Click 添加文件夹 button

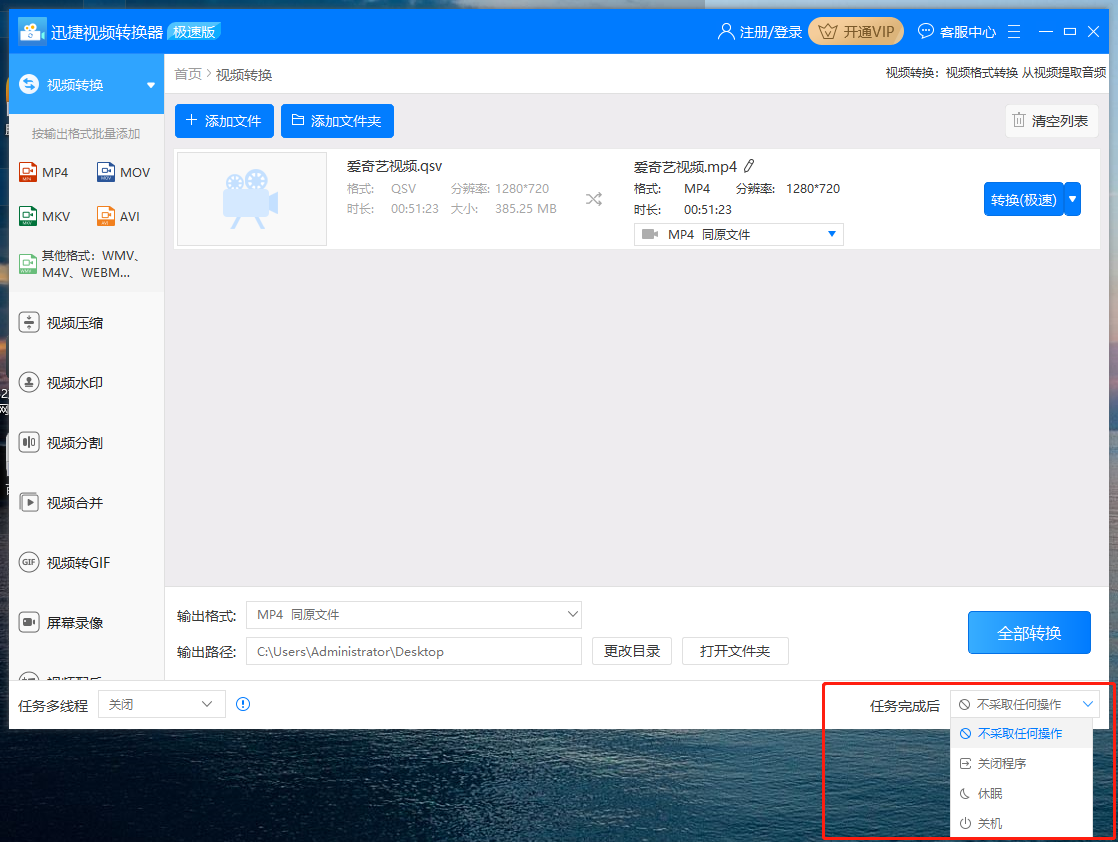coord(337,120)
